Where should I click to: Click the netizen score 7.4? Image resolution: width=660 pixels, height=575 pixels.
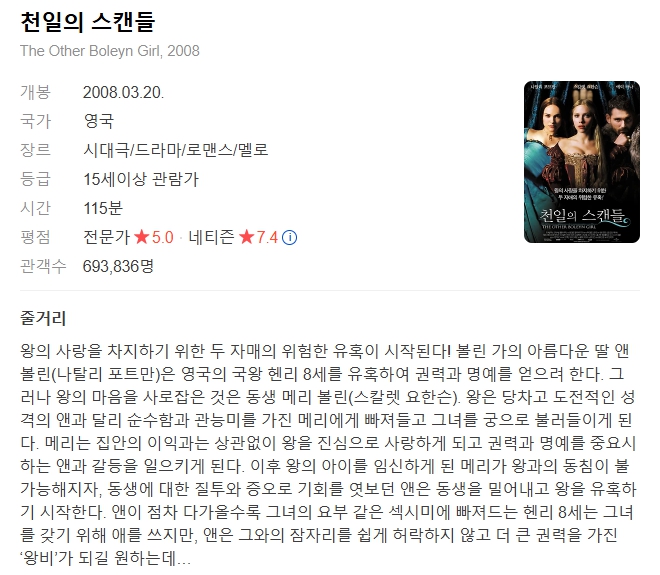pos(267,238)
